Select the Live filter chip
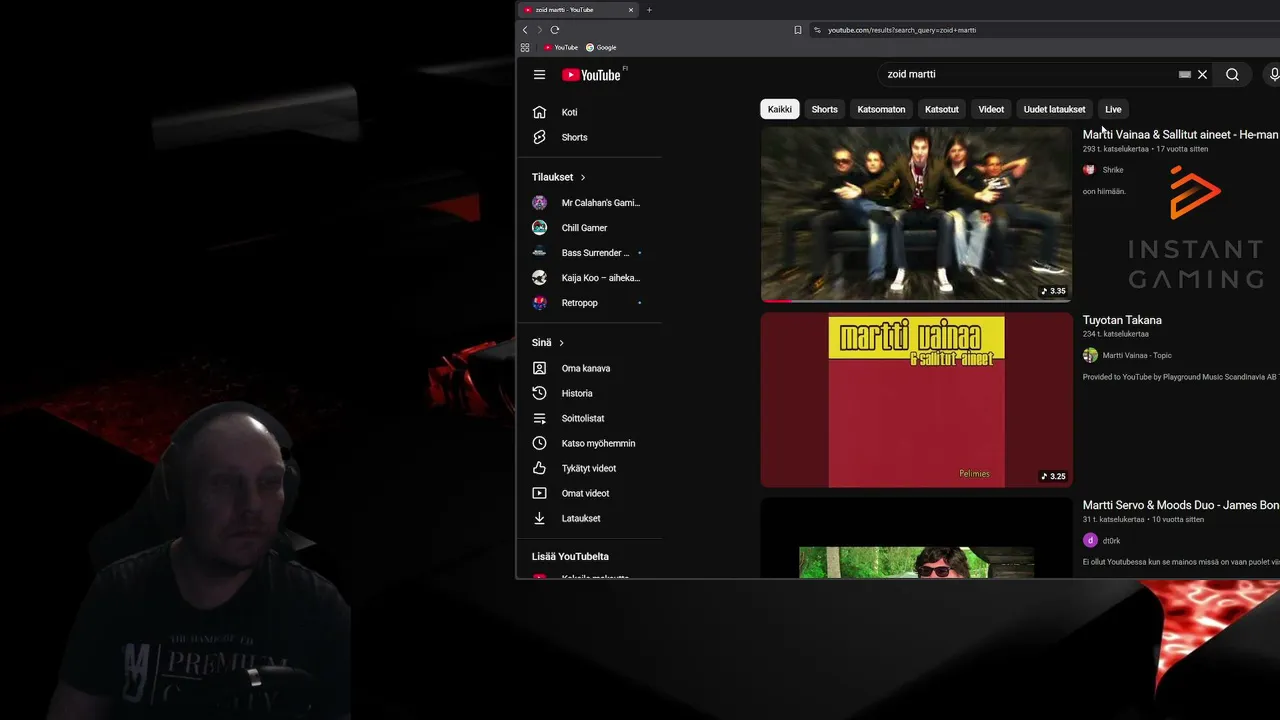 click(x=1113, y=109)
